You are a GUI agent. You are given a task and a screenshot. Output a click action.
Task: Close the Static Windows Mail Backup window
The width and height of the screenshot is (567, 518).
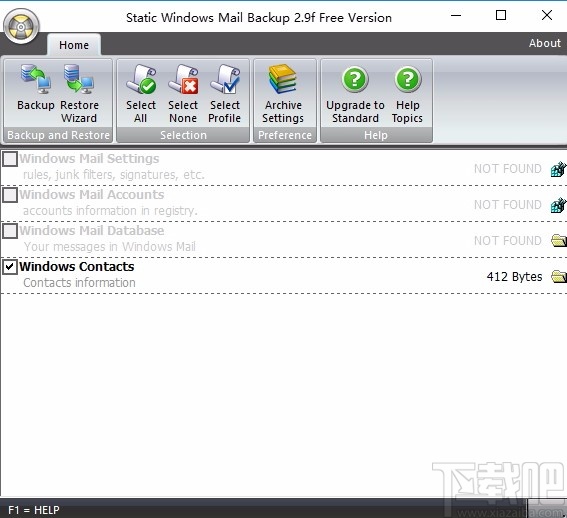(x=547, y=16)
